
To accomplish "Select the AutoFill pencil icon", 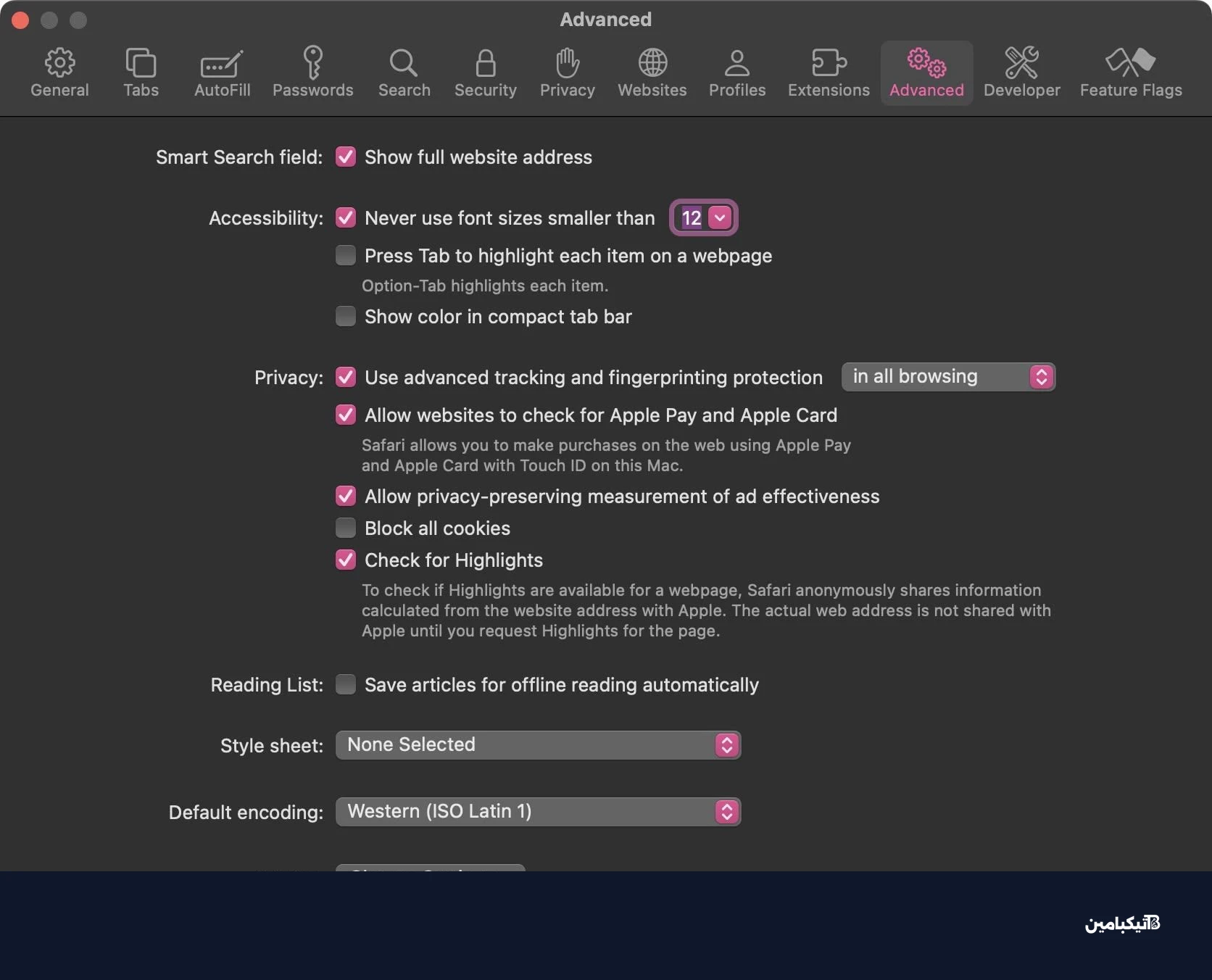I will [x=222, y=64].
